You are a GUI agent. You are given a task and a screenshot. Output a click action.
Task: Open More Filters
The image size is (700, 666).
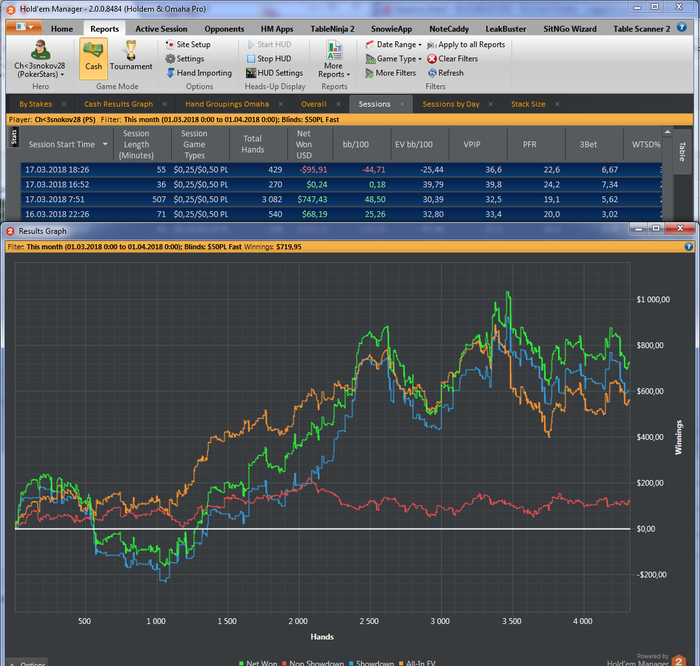point(390,73)
